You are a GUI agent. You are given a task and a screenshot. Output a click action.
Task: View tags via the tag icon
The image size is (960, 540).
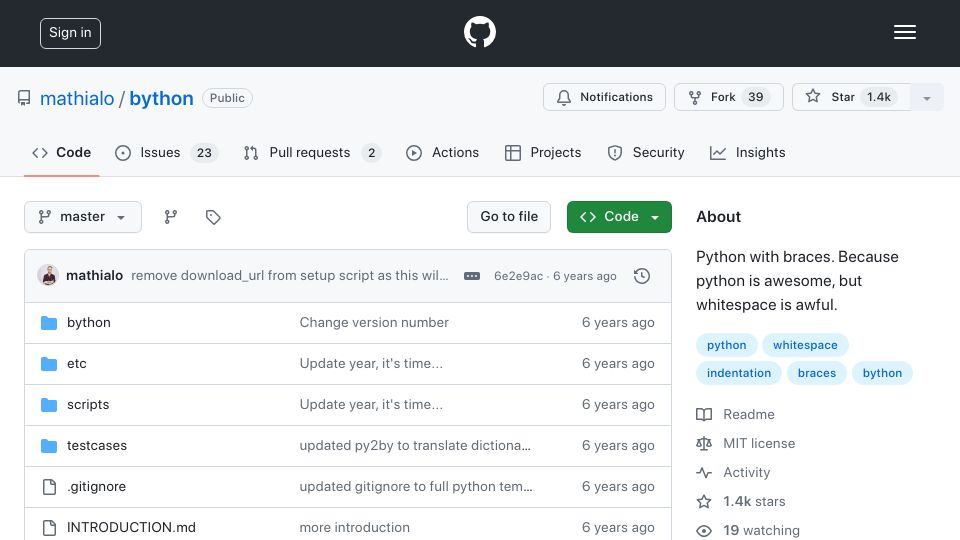coord(213,217)
